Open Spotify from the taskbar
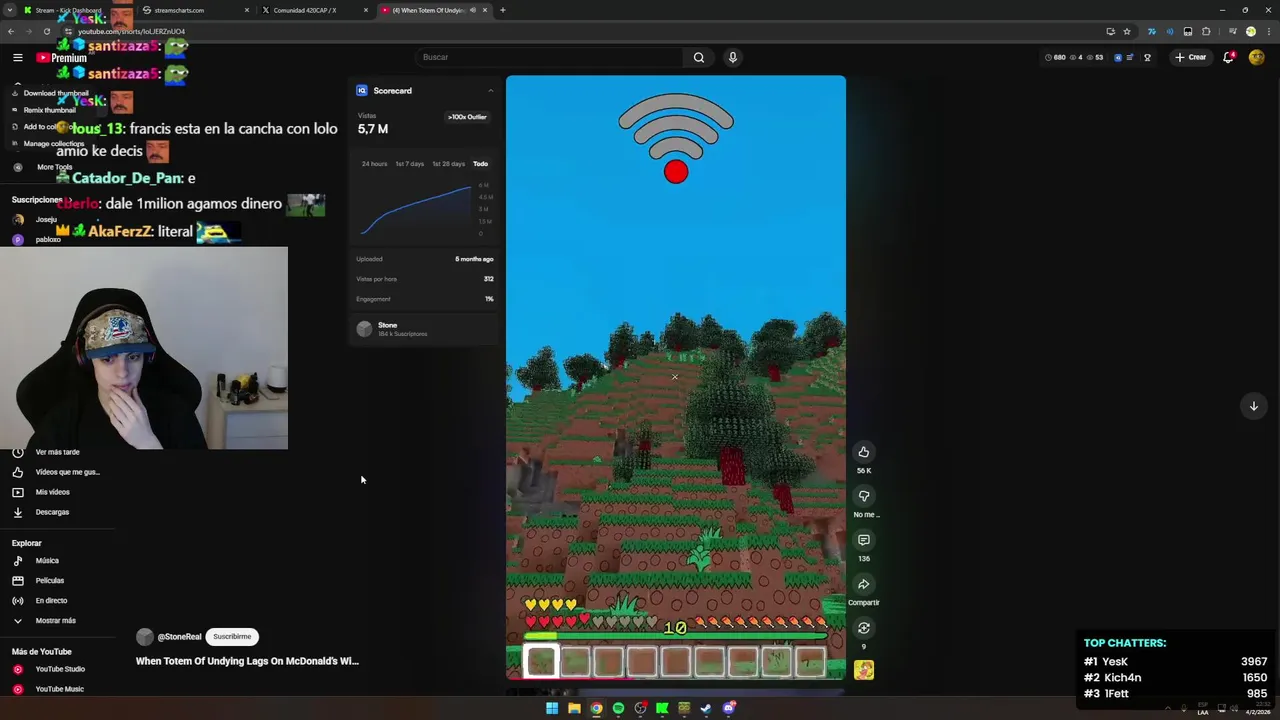 [618, 708]
